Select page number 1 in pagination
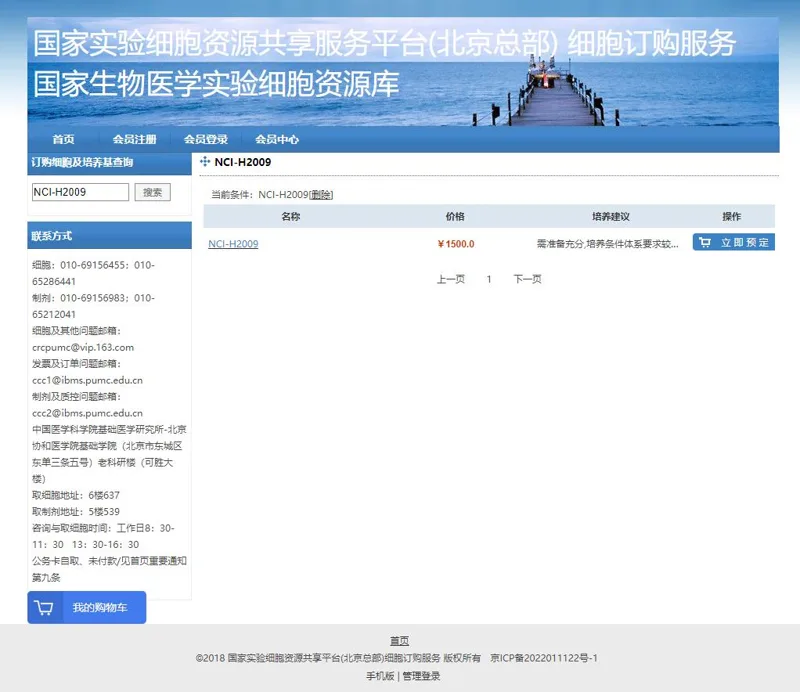The width and height of the screenshot is (800, 692). click(x=489, y=279)
